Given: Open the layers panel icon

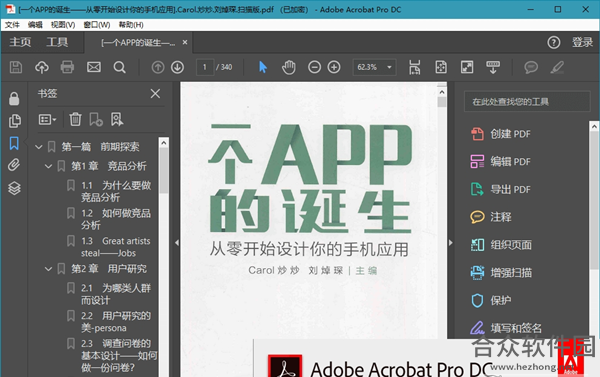Looking at the screenshot, I should coord(14,188).
